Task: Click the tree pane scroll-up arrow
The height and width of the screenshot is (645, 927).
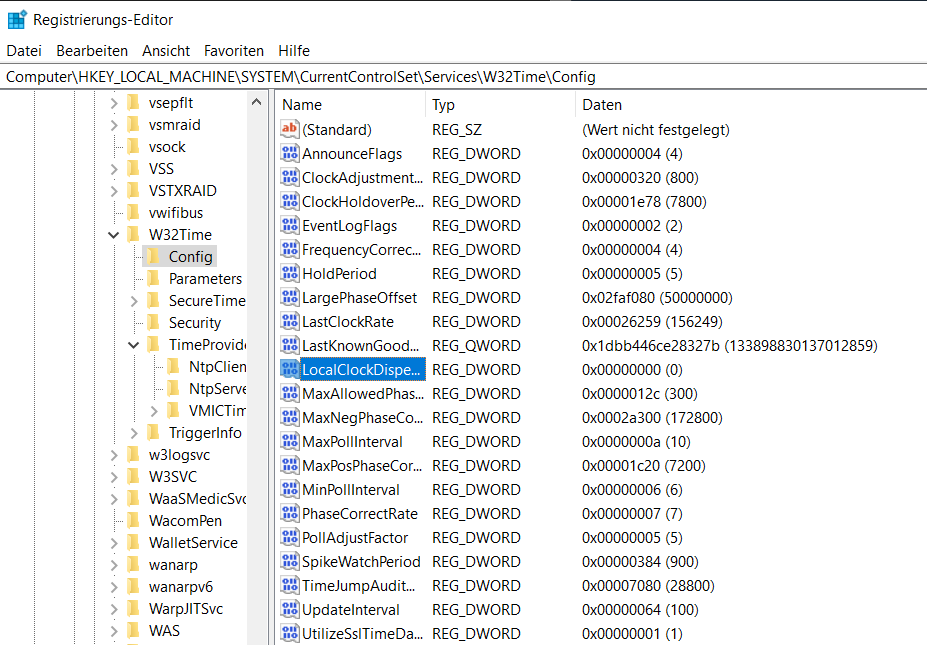Action: pyautogui.click(x=256, y=103)
